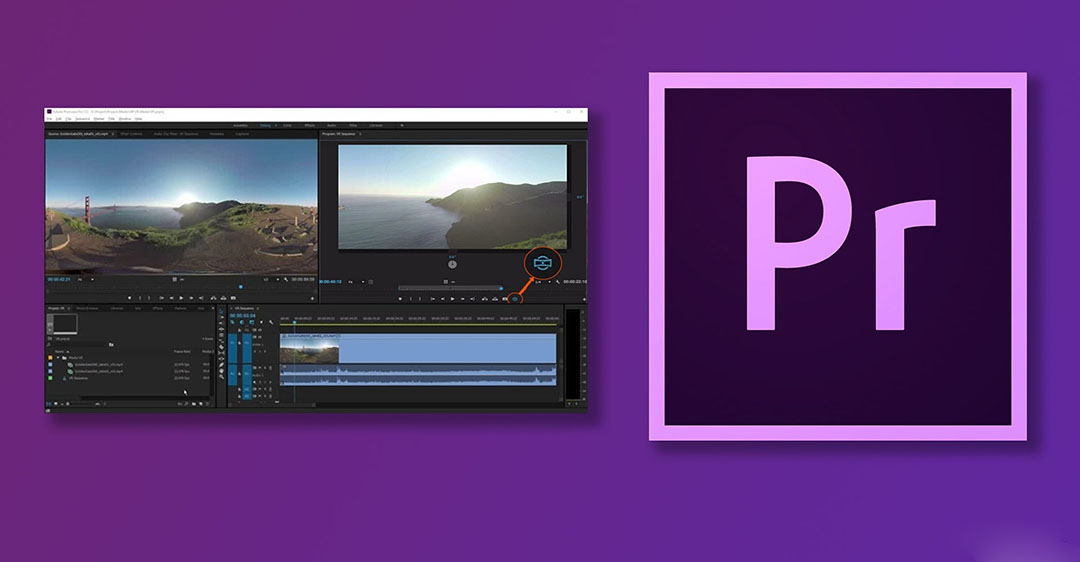Click Extract button in Program monitor
Screen dimensions: 1080x562
point(495,299)
